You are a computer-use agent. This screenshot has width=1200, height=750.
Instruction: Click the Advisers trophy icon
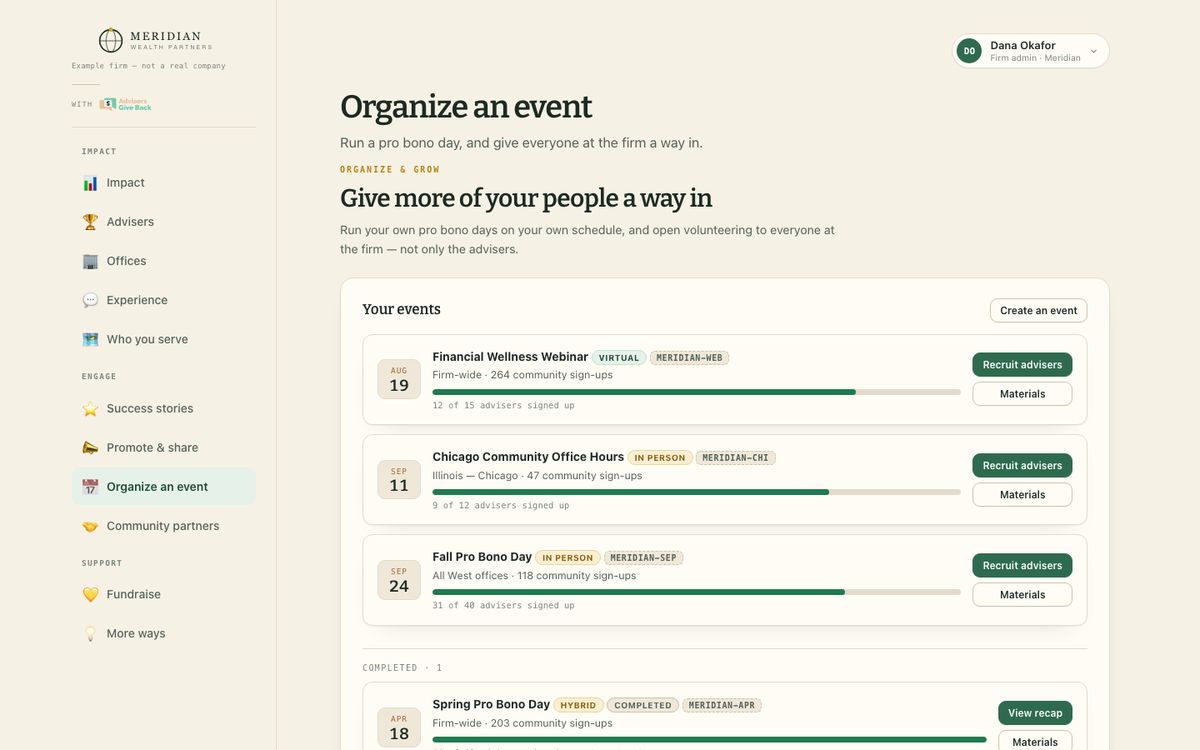click(90, 222)
